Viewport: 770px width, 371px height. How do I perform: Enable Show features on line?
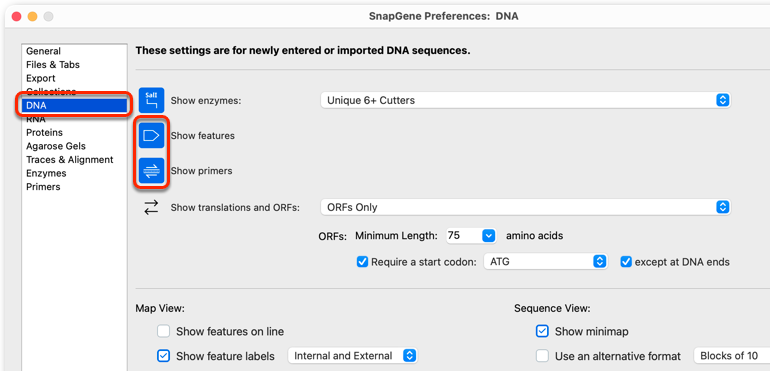tap(164, 332)
